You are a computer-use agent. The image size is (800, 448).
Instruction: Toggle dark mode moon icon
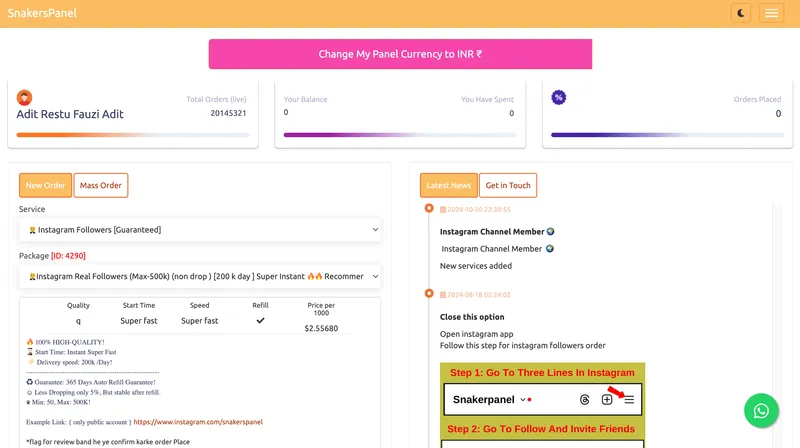(x=740, y=13)
